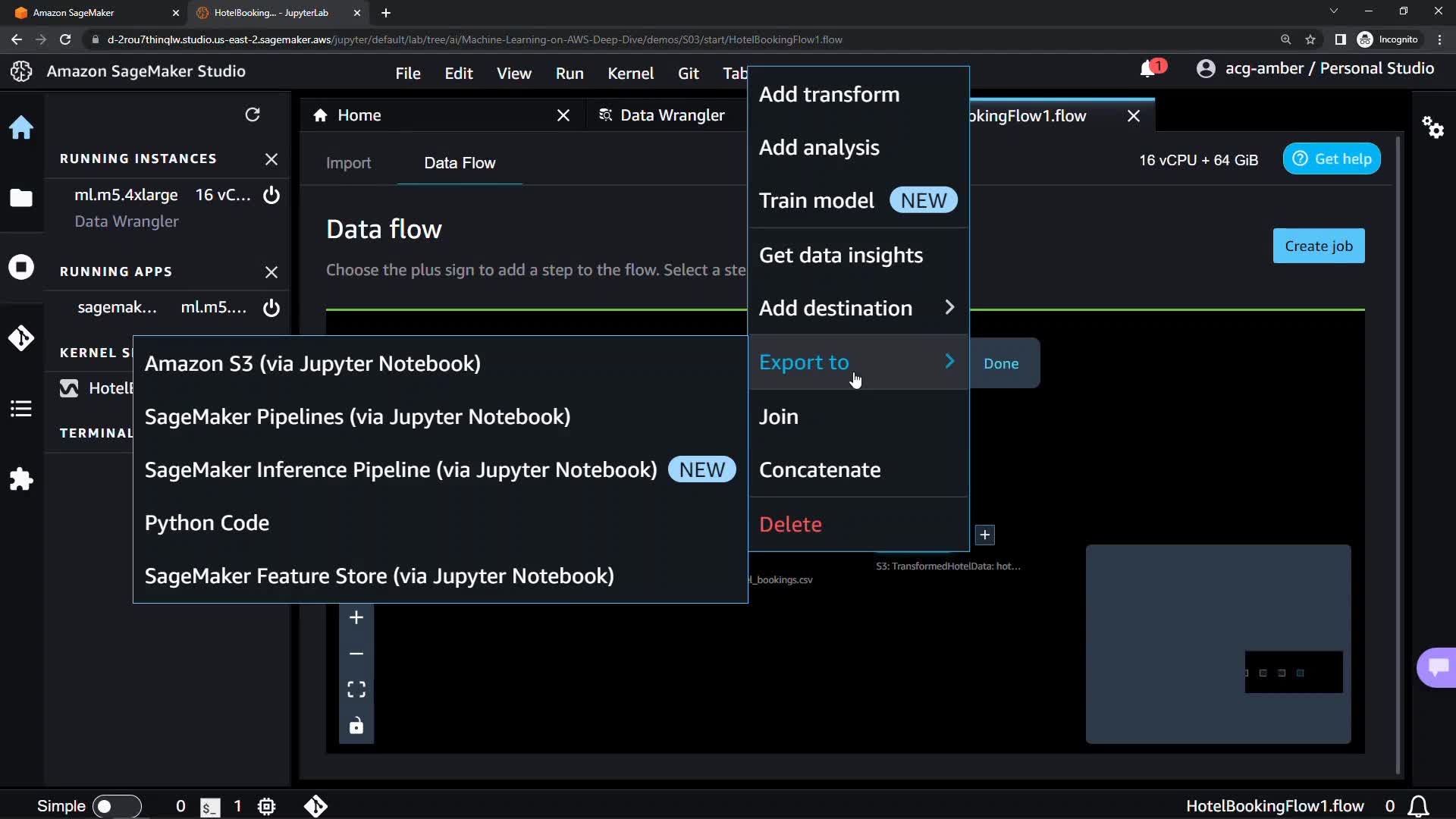This screenshot has width=1456, height=819.
Task: Open Running Terminals and Kernels icon
Action: tap(21, 267)
